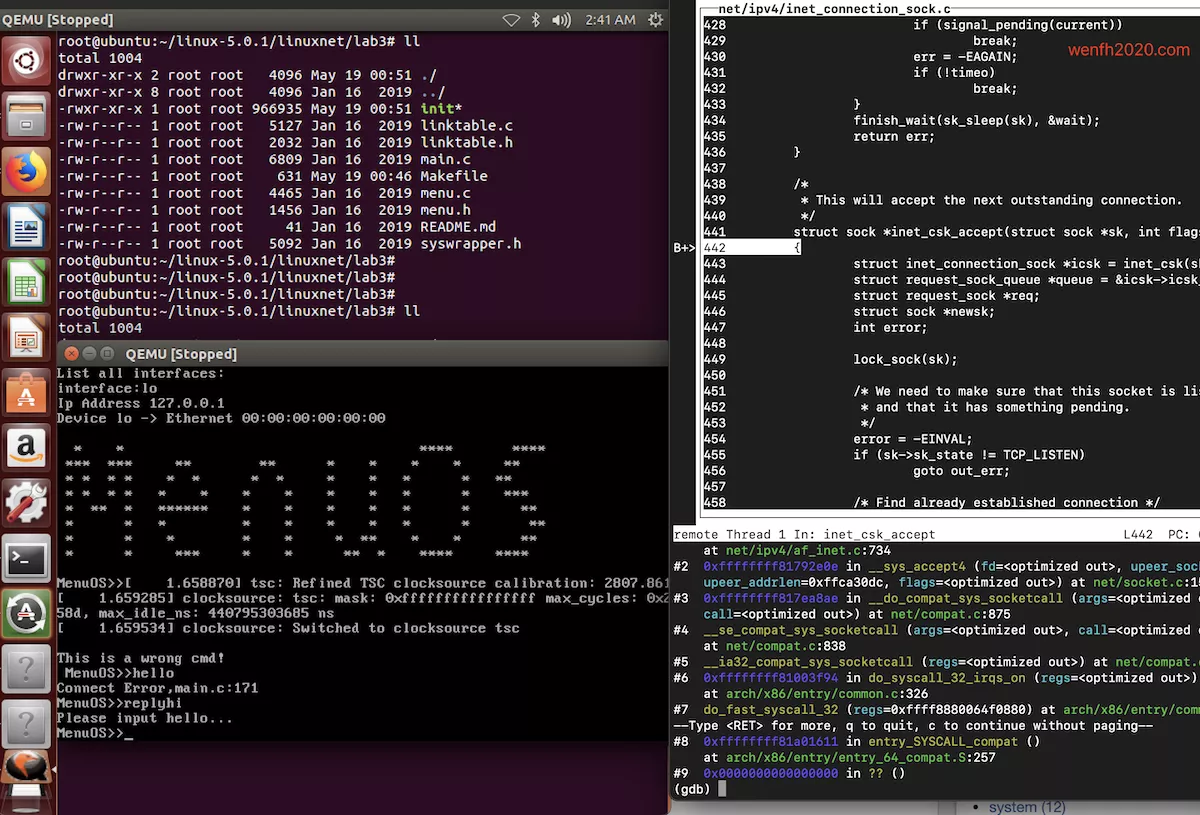Minimize the QEMU [Stopped] window
Image resolution: width=1200 pixels, height=815 pixels.
click(89, 354)
